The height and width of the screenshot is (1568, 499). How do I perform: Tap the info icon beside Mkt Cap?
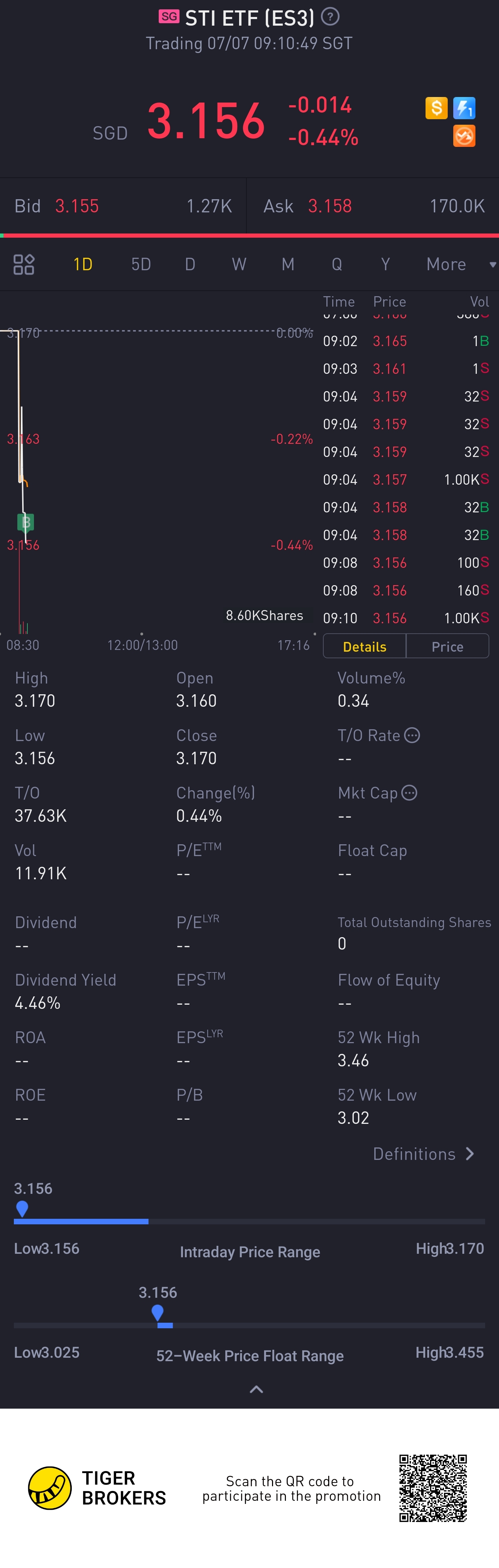[410, 793]
